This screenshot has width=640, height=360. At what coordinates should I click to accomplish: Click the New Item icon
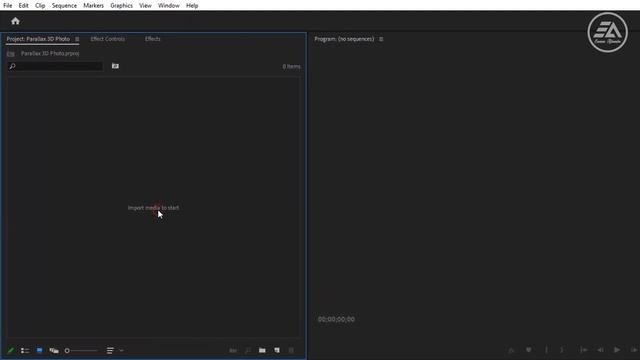[x=277, y=350]
